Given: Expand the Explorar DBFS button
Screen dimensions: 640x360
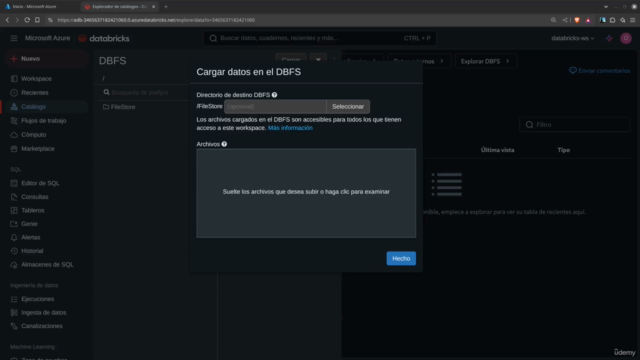Looking at the screenshot, I should tap(485, 61).
